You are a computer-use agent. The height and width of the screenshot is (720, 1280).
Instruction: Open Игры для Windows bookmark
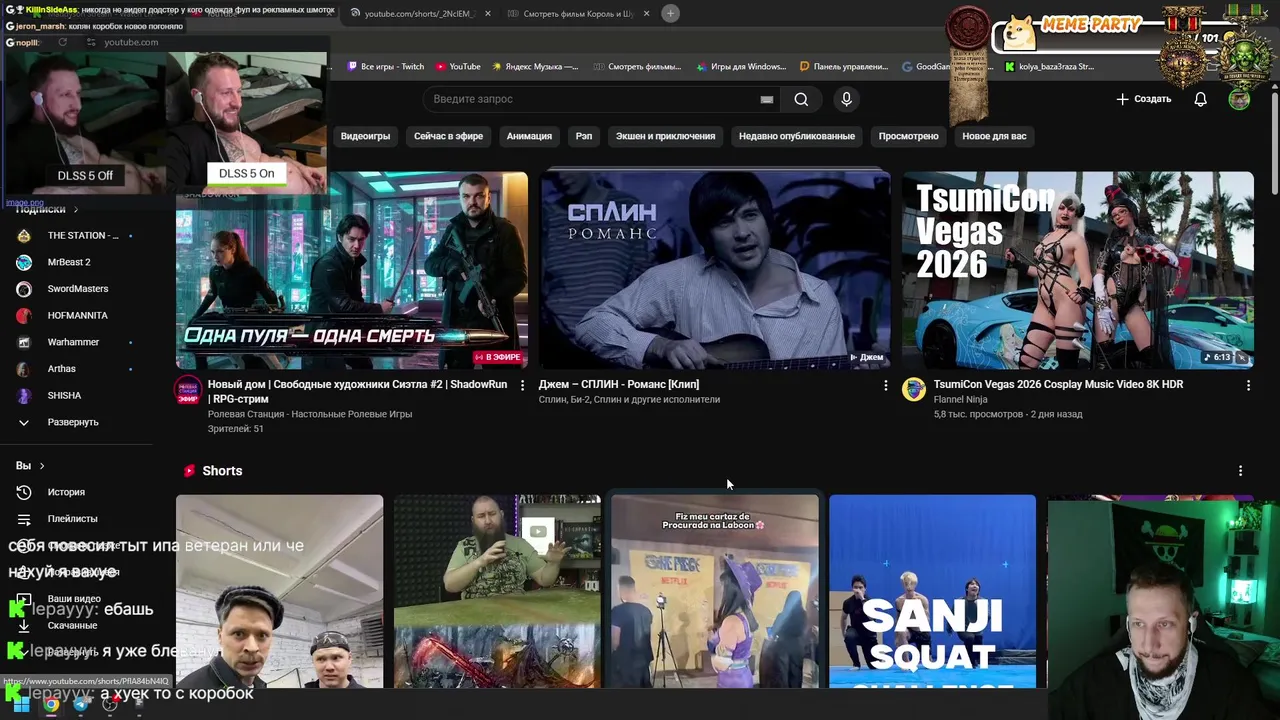[x=741, y=67]
